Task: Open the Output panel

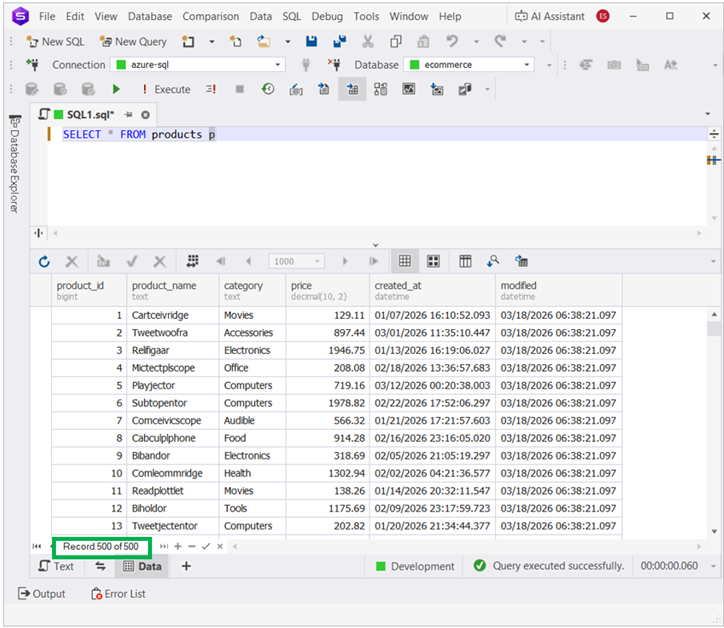Action: point(42,594)
